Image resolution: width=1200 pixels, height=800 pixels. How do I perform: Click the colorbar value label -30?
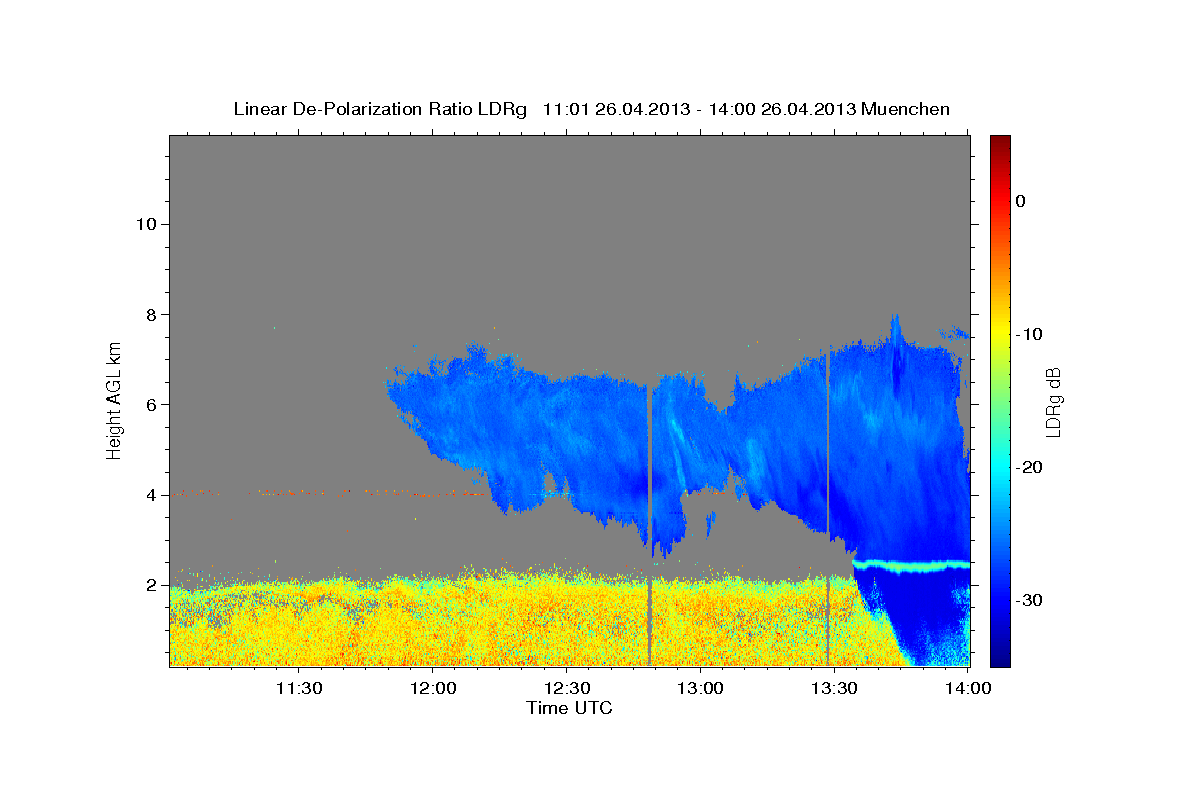point(1029,600)
